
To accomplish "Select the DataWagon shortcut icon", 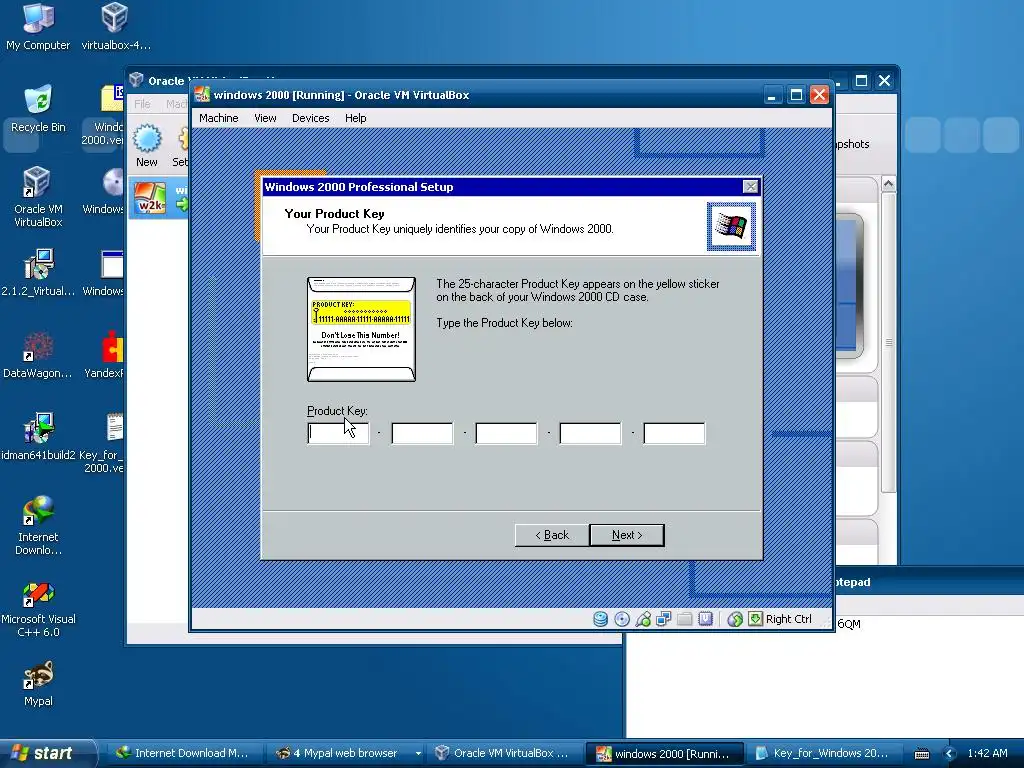I will click(x=38, y=355).
